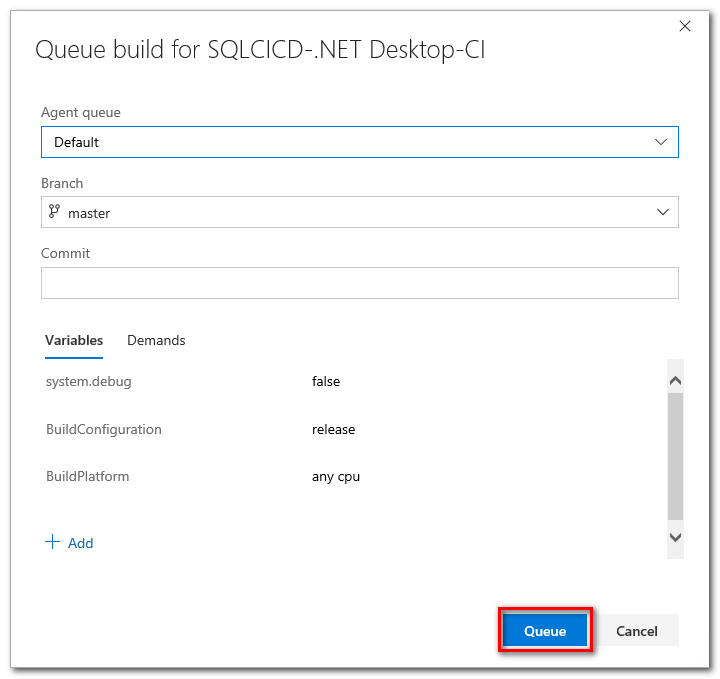720x679 pixels.
Task: Click the Cancel button
Action: [636, 631]
